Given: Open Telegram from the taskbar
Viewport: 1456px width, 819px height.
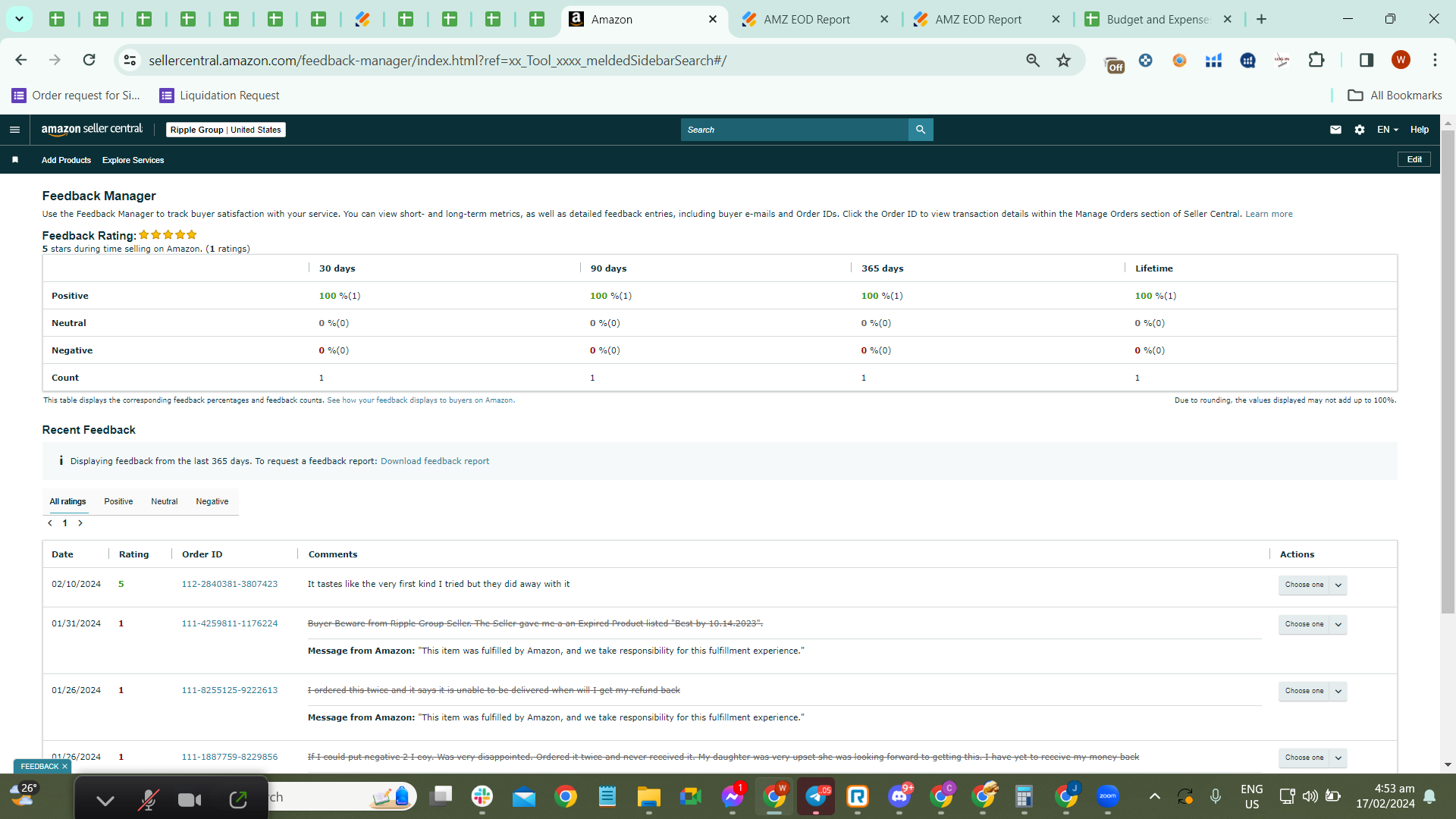Looking at the screenshot, I should tap(816, 796).
